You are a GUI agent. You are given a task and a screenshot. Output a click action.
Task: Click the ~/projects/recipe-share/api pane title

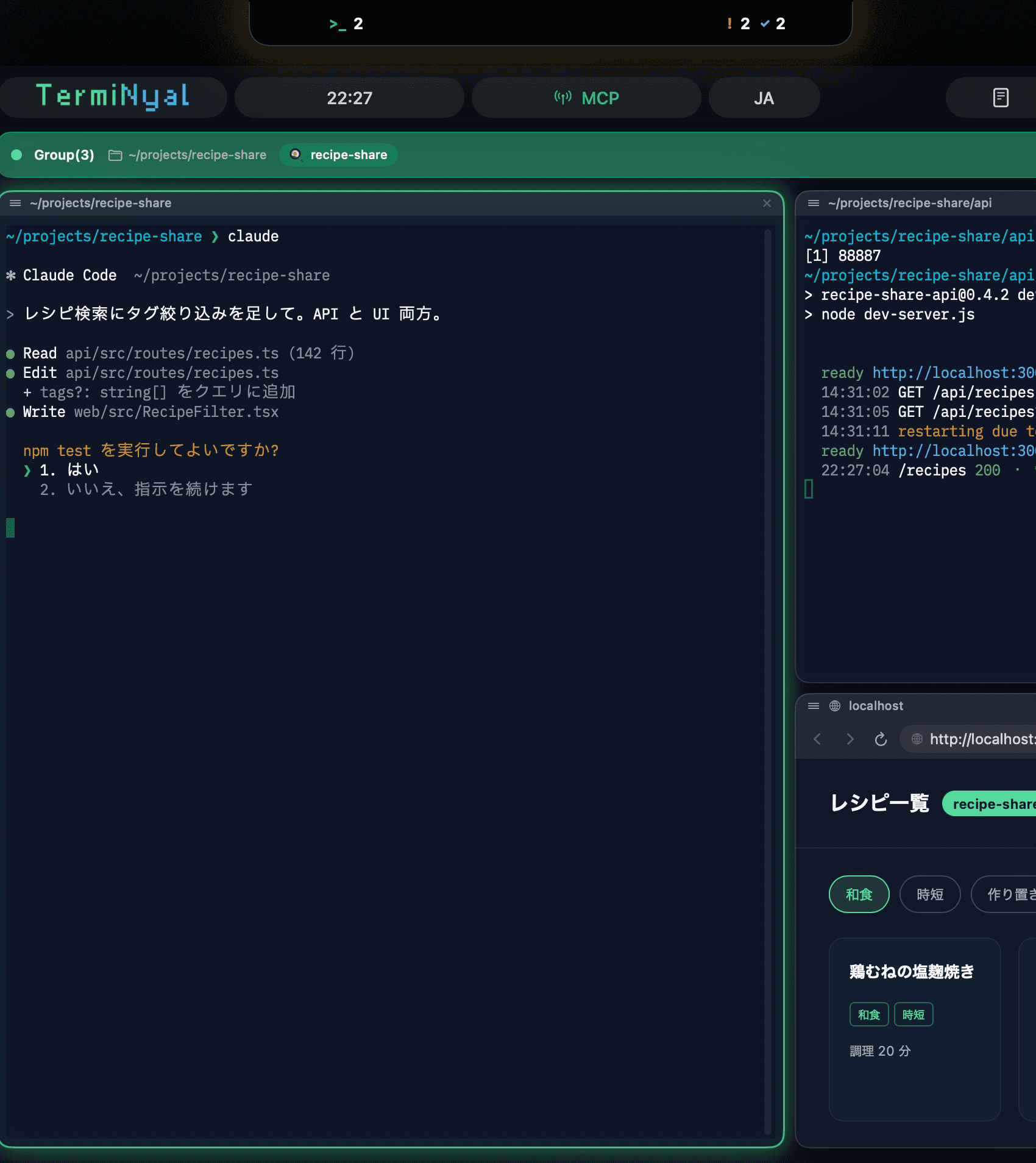910,203
